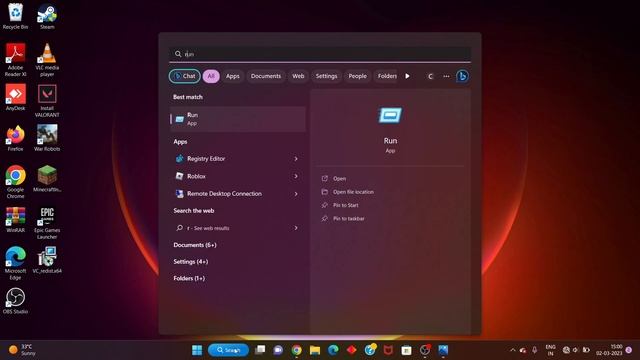Open the Get Help taskbar icon
Viewport: 640px width, 360px height.
(x=370, y=350)
